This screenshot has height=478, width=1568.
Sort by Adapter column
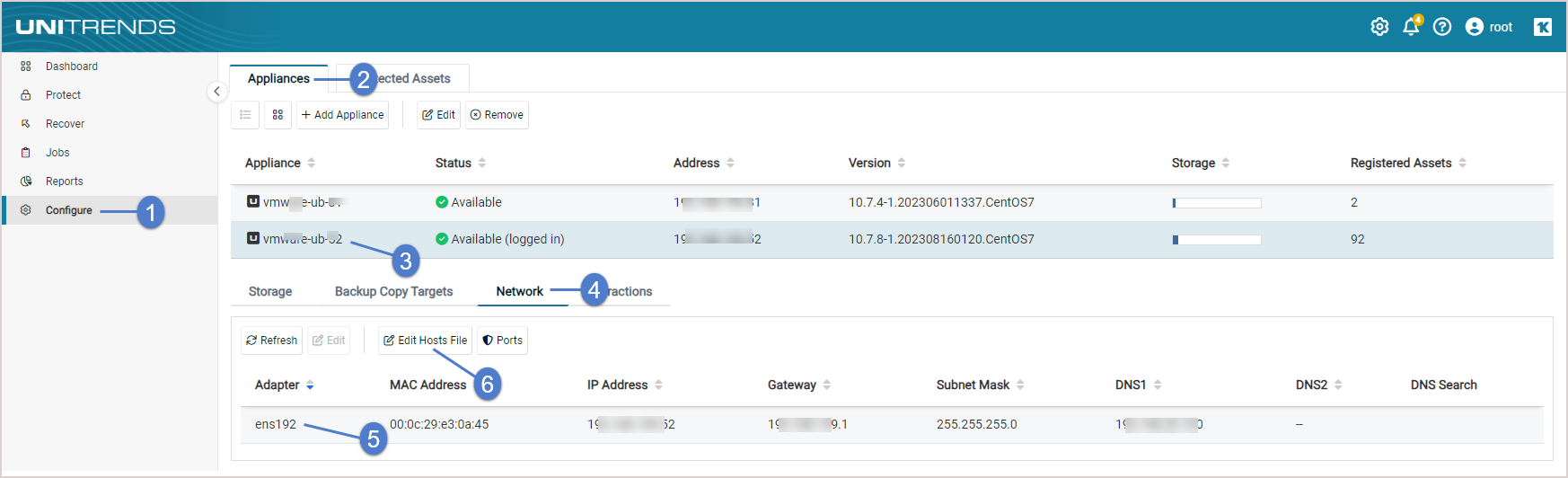click(284, 385)
